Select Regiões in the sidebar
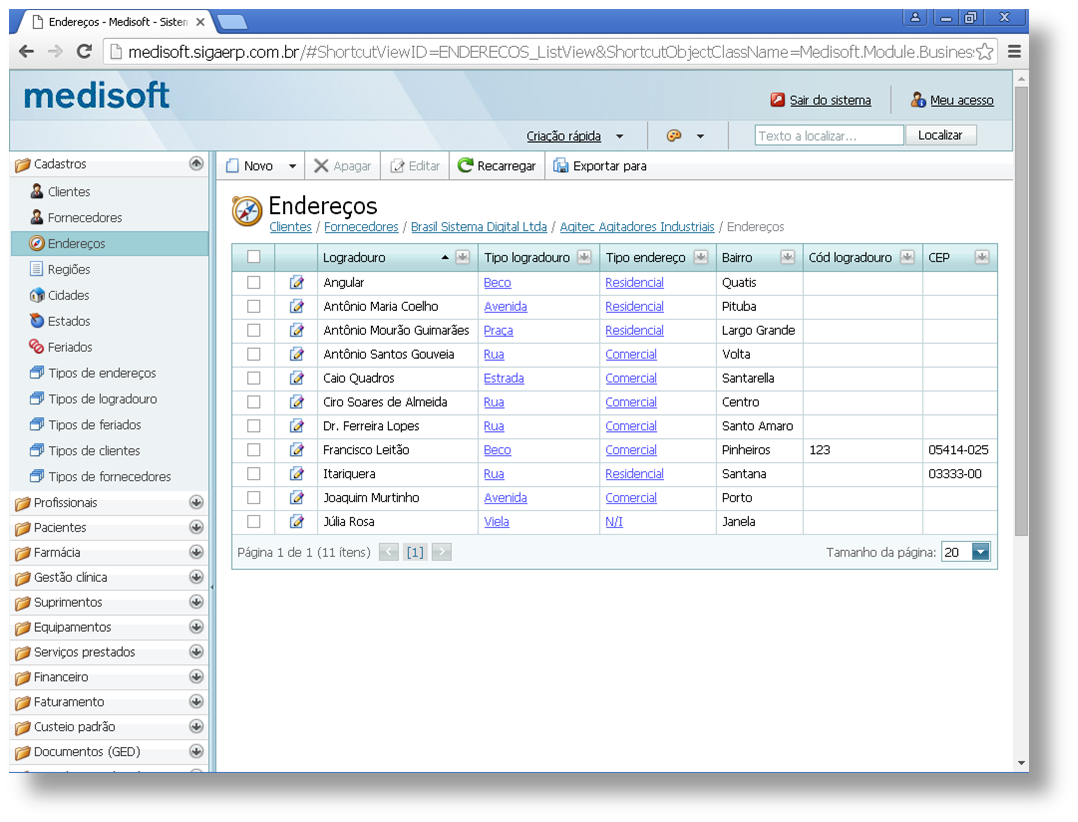 69,269
